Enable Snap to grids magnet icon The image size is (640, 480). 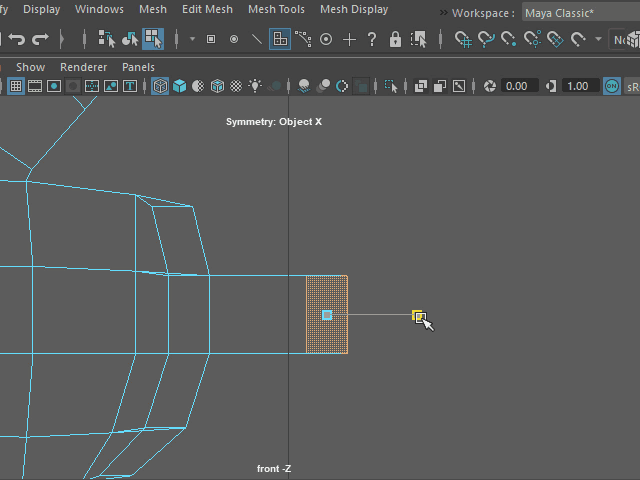(463, 40)
